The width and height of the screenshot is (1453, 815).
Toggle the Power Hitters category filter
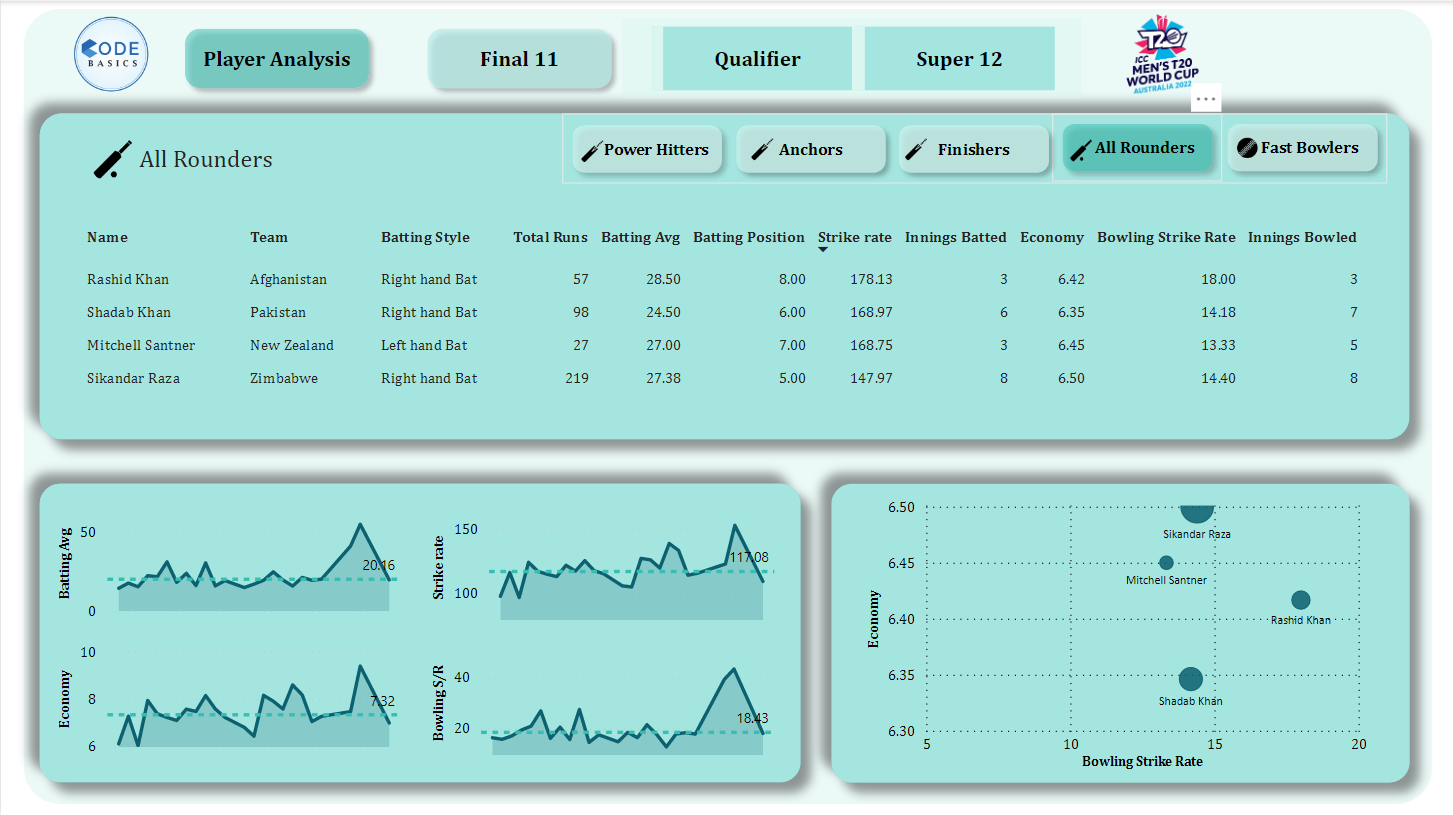click(647, 149)
